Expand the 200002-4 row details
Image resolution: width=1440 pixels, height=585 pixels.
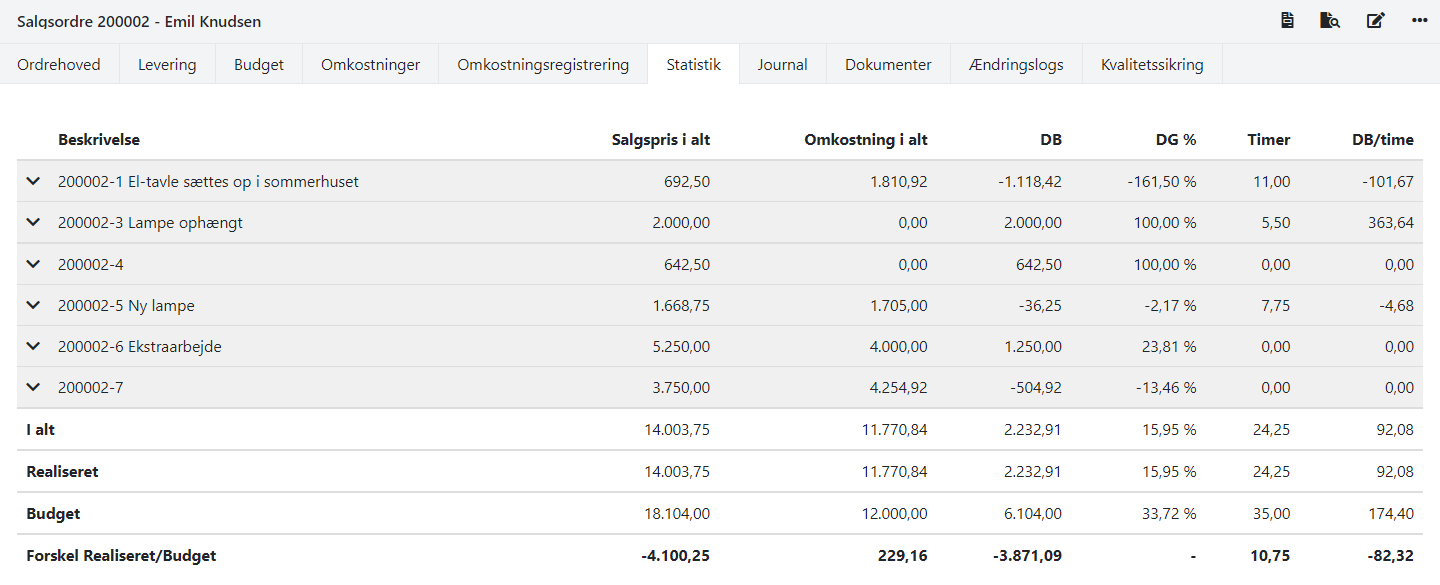[x=33, y=263]
